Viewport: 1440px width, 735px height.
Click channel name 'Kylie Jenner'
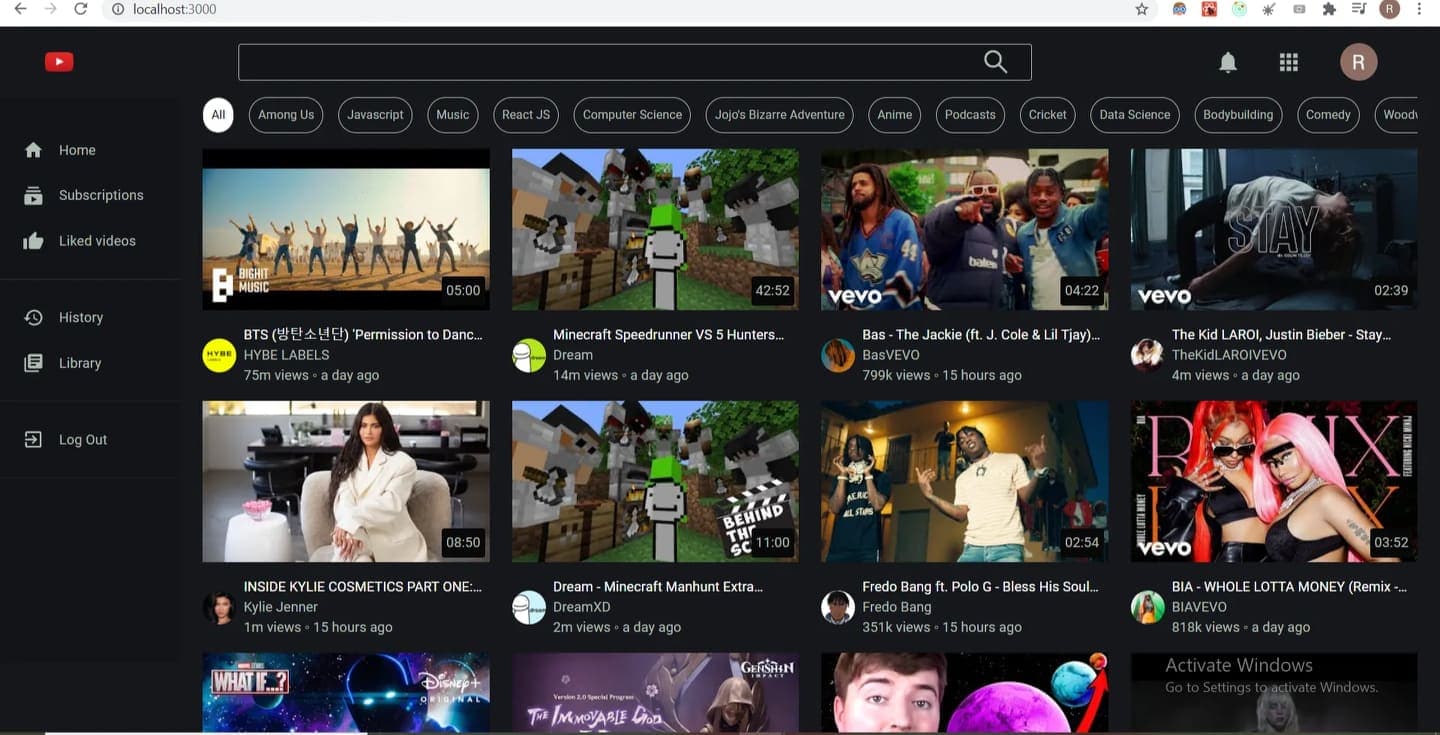pyautogui.click(x=281, y=607)
